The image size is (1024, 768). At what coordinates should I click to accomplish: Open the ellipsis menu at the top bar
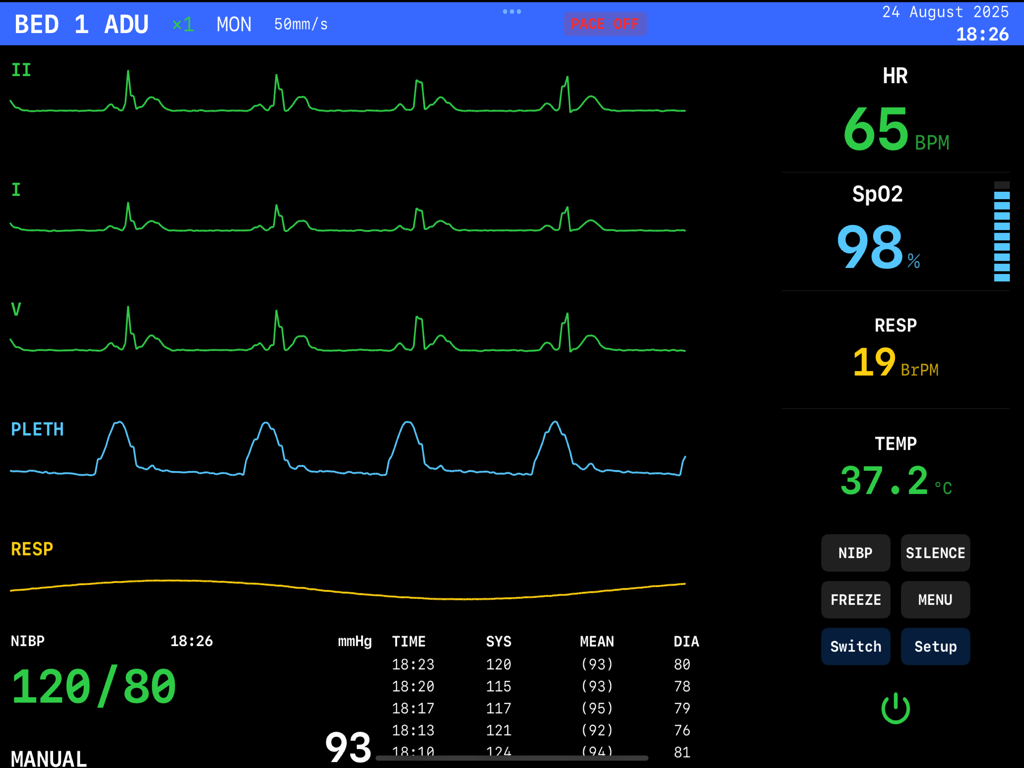pyautogui.click(x=511, y=12)
